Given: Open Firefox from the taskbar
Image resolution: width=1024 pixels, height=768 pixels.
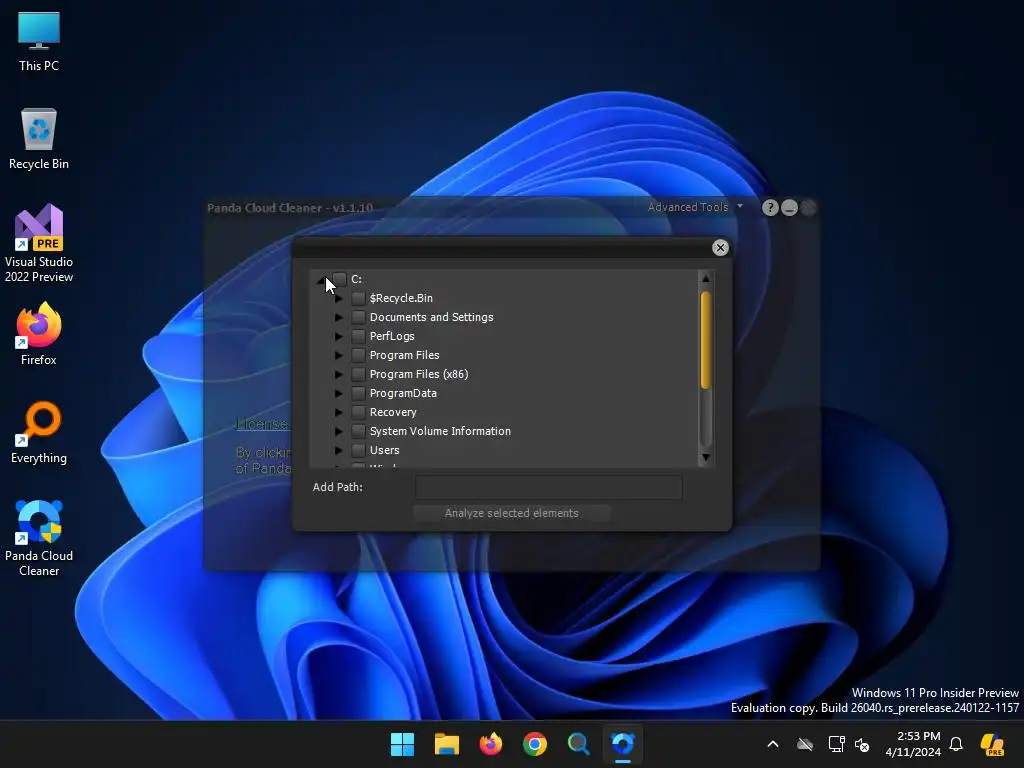Looking at the screenshot, I should (490, 744).
